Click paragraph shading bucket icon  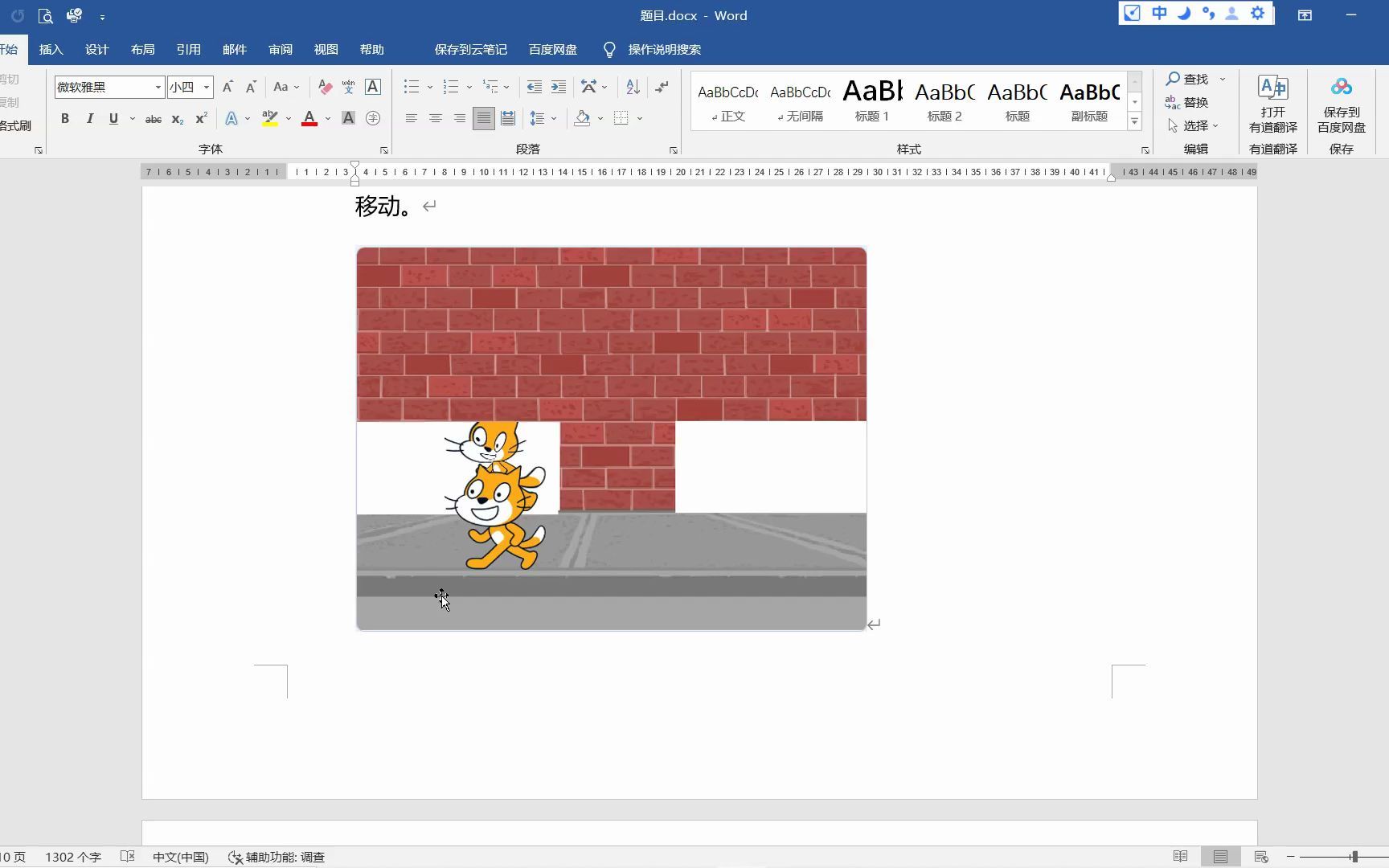coord(582,118)
